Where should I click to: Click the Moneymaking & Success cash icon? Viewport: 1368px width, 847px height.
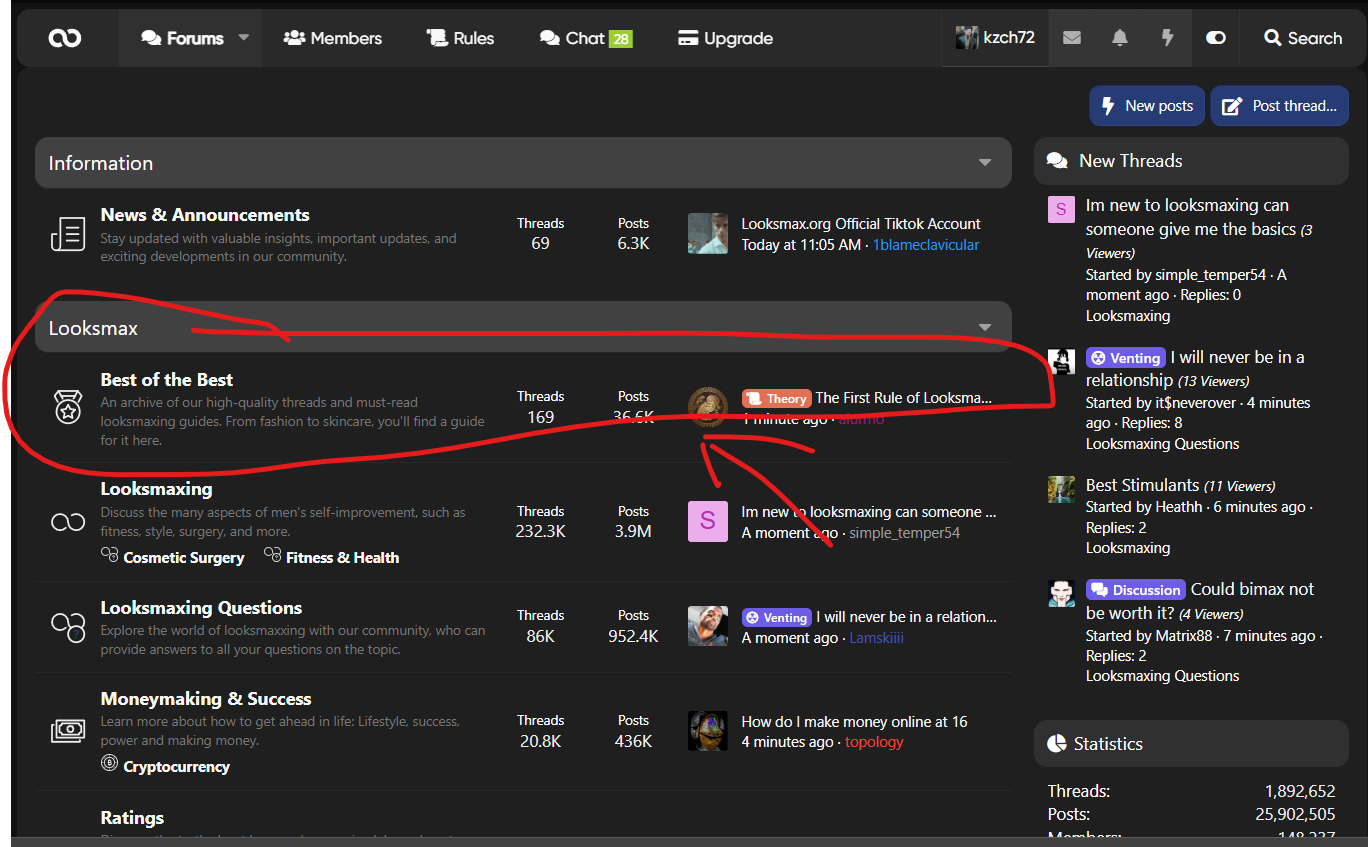pyautogui.click(x=68, y=731)
